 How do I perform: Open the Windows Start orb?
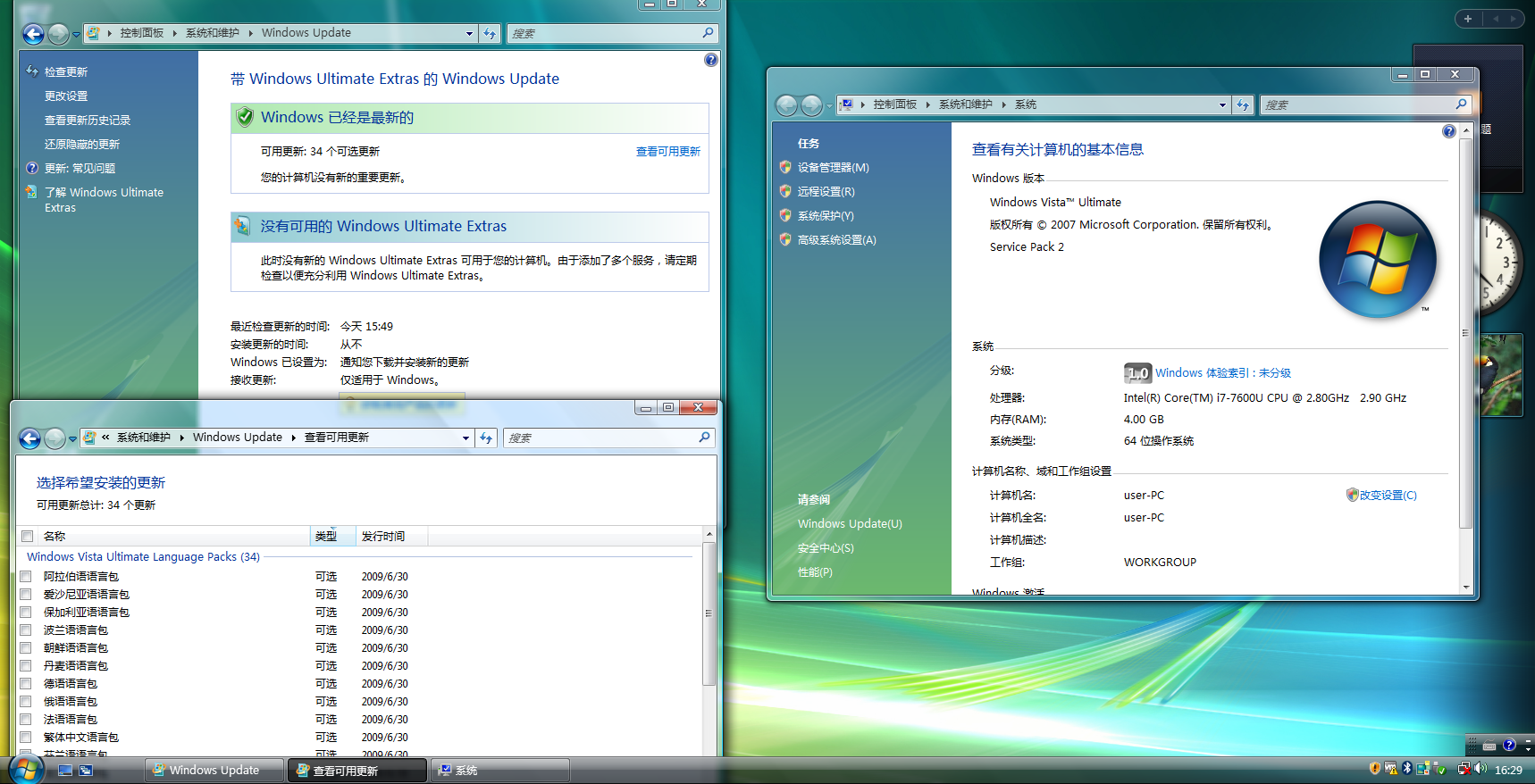26,769
